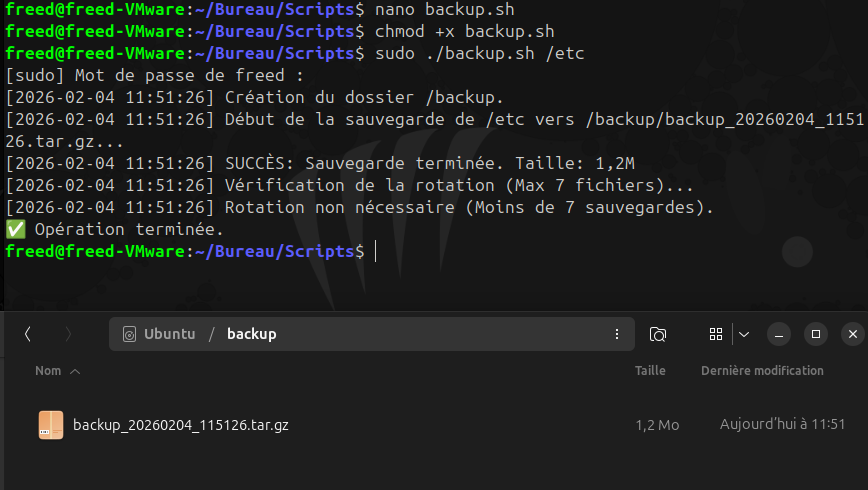Open the search folder icon
Viewport: 868px width, 490px height.
658,334
